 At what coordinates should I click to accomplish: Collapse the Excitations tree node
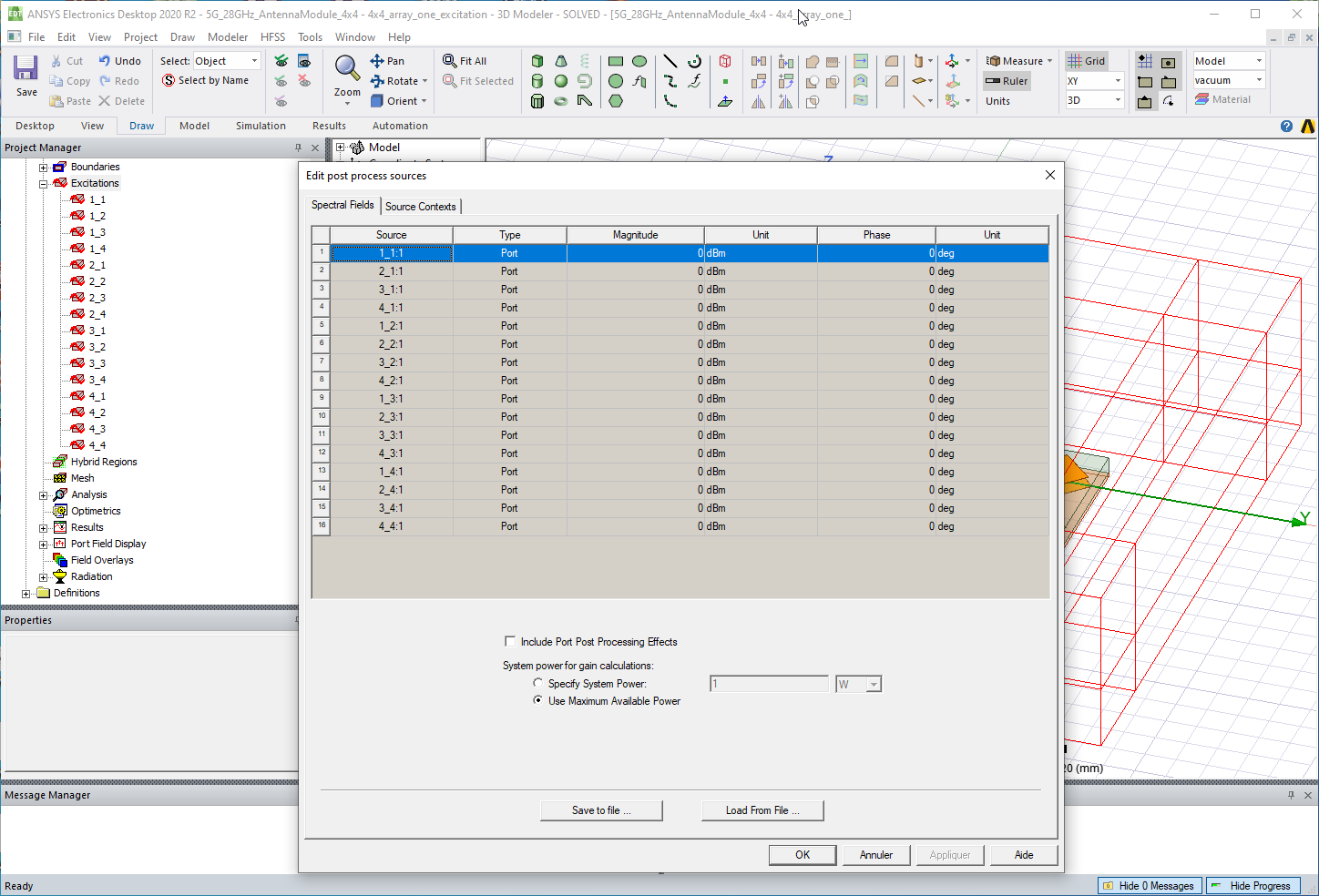pos(43,183)
